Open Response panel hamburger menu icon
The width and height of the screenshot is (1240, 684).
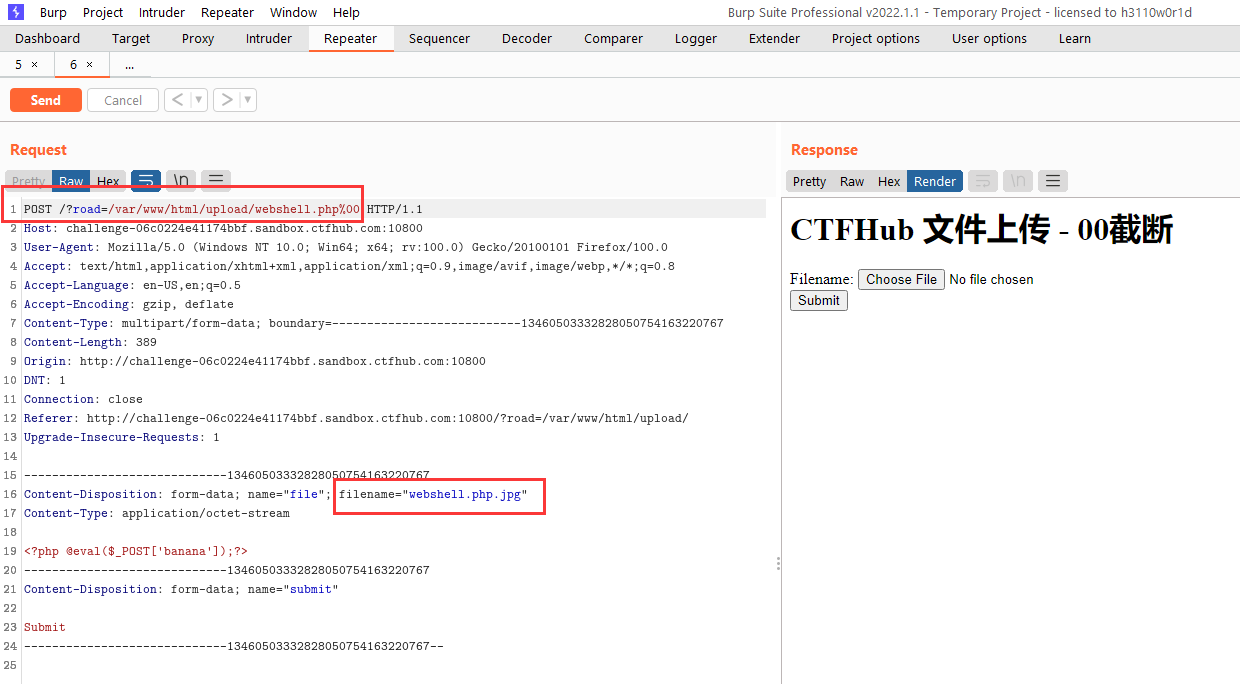pos(1053,181)
